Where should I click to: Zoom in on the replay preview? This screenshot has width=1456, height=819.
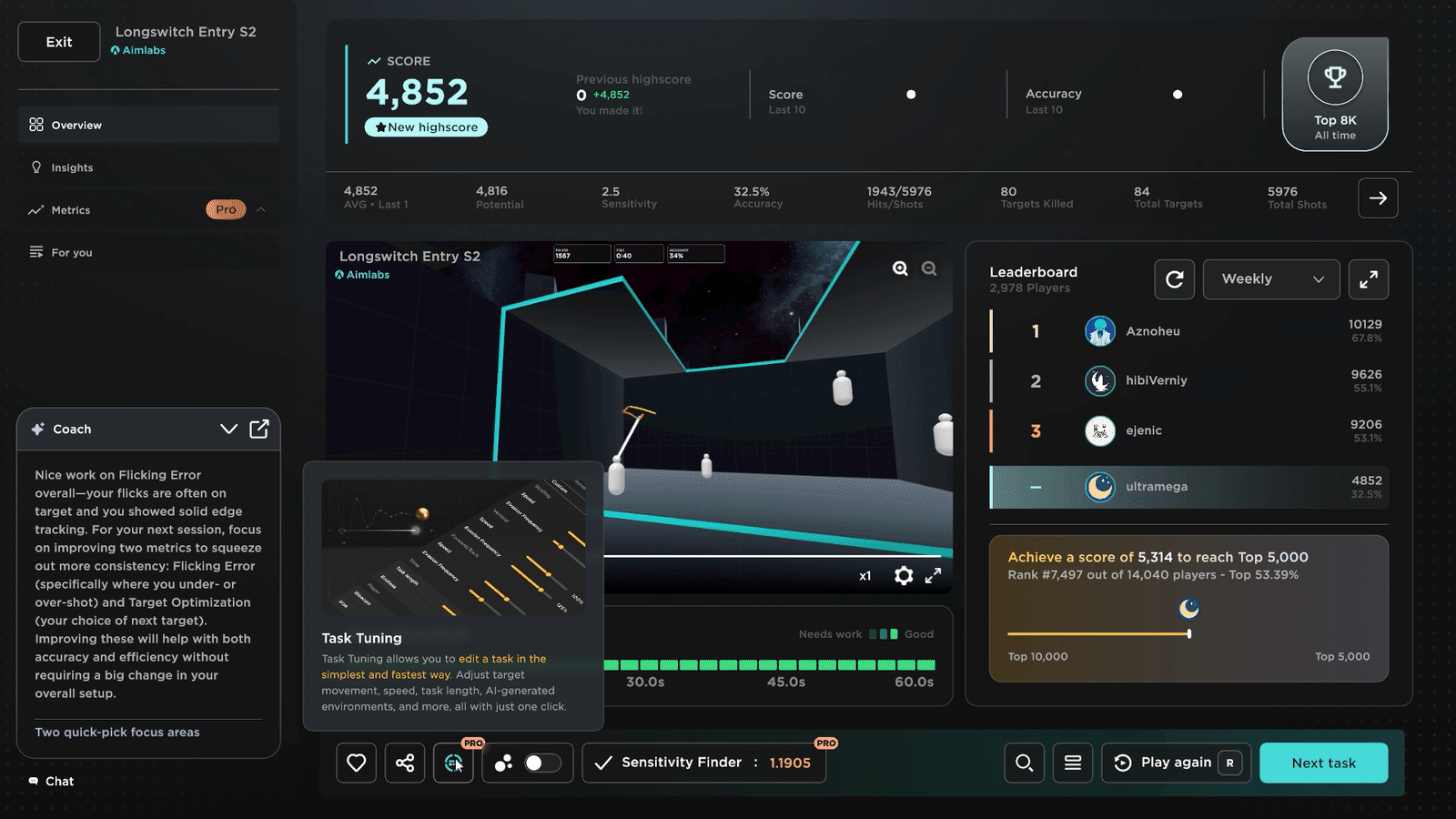pos(900,268)
